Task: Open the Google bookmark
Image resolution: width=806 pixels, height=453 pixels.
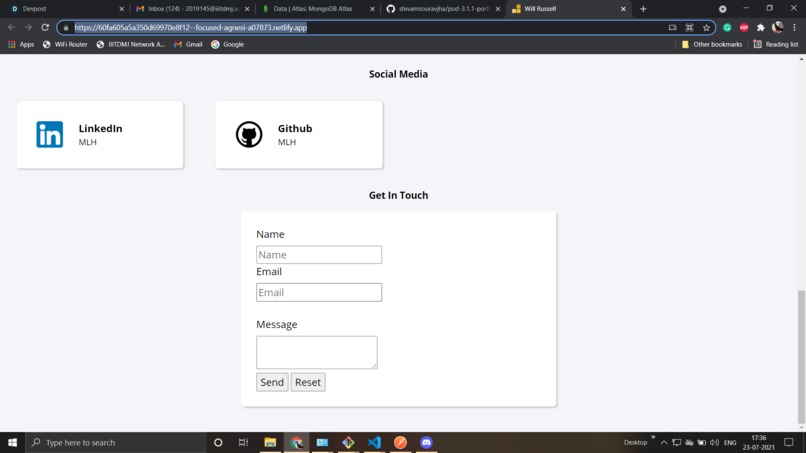Action: [x=227, y=44]
